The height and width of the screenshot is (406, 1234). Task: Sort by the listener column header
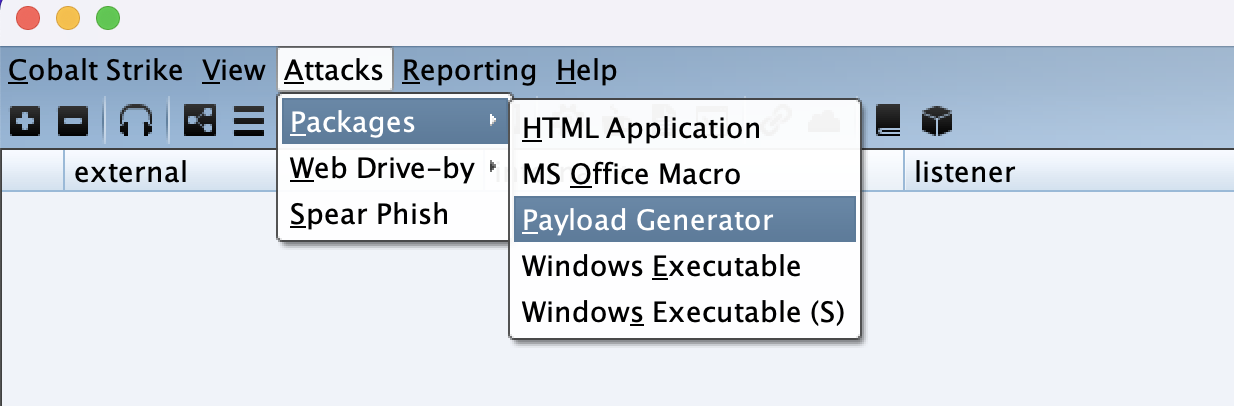pos(965,172)
